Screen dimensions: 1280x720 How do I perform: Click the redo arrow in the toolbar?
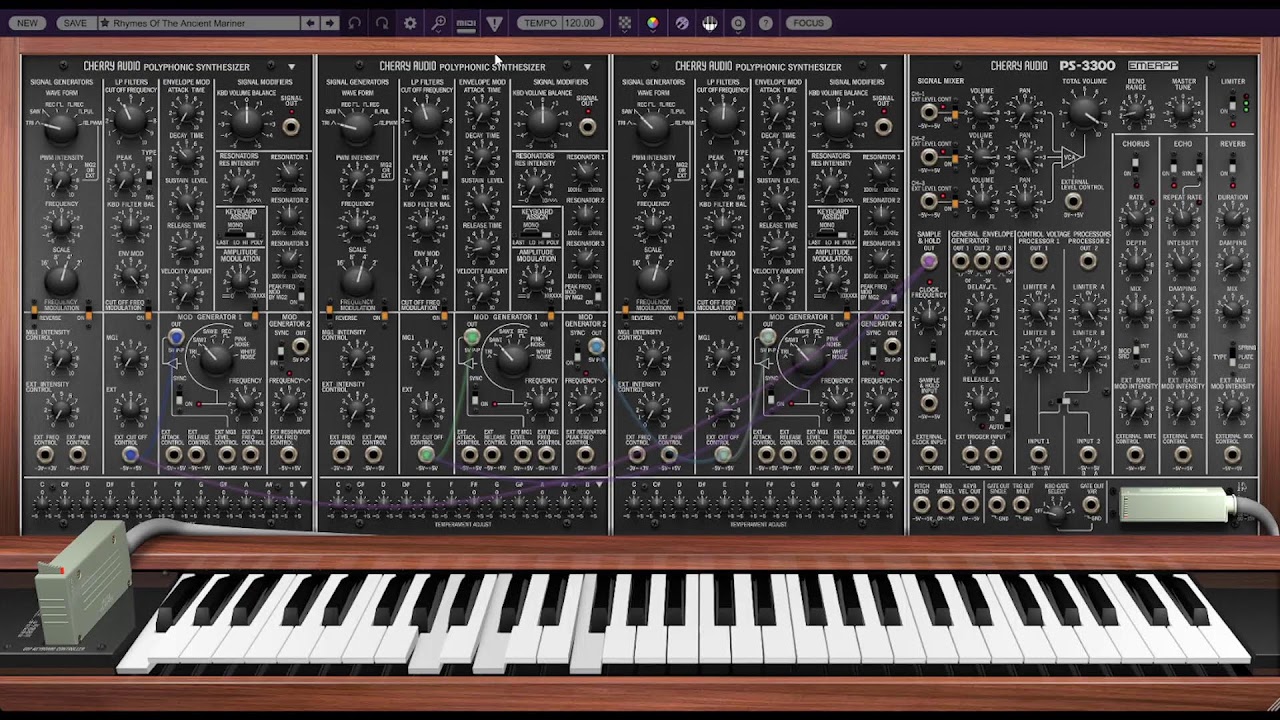point(382,23)
